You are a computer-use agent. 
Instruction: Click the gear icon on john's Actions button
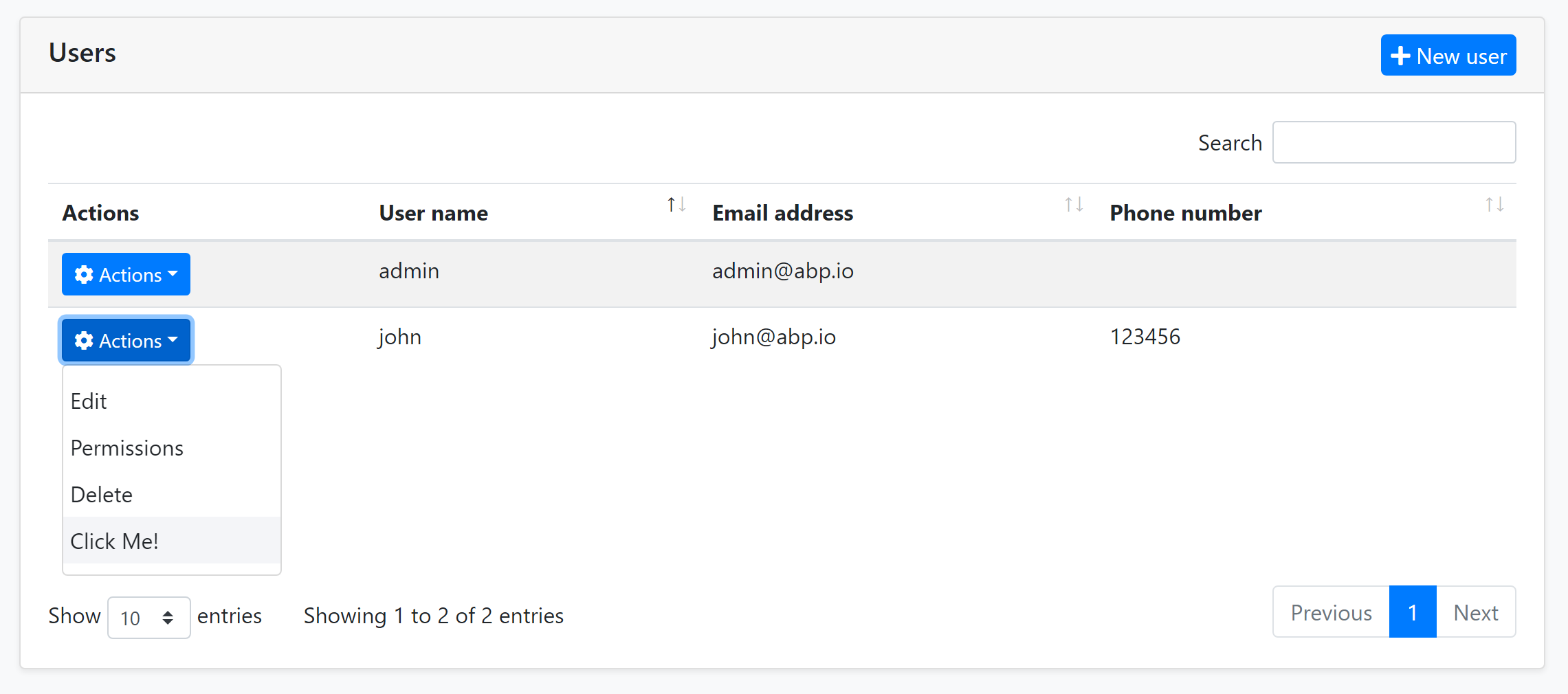coord(84,340)
